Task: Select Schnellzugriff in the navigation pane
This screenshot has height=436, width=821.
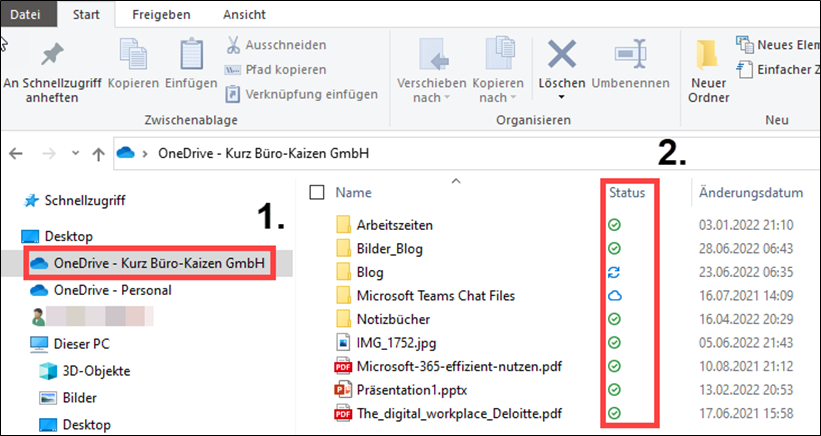Action: click(x=75, y=200)
